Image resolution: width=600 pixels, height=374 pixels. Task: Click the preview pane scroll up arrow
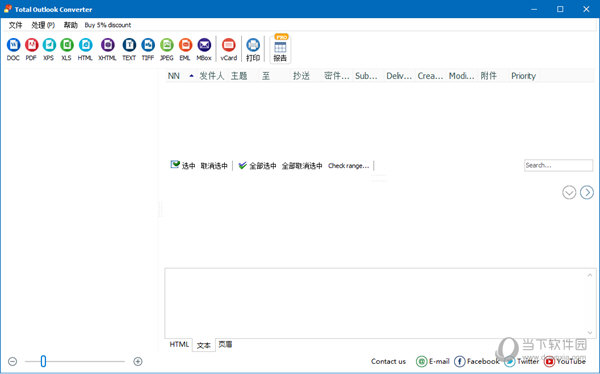[590, 275]
